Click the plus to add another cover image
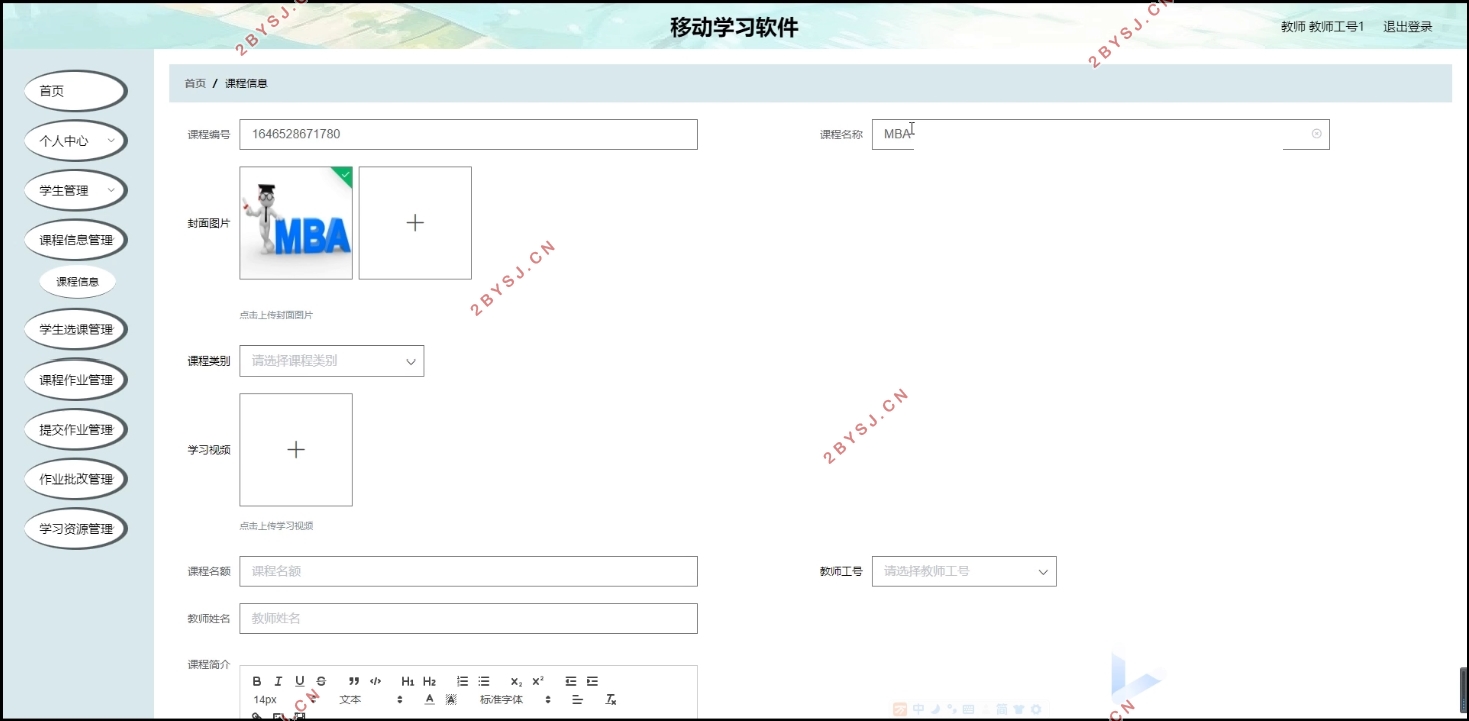1469x721 pixels. pyautogui.click(x=415, y=223)
